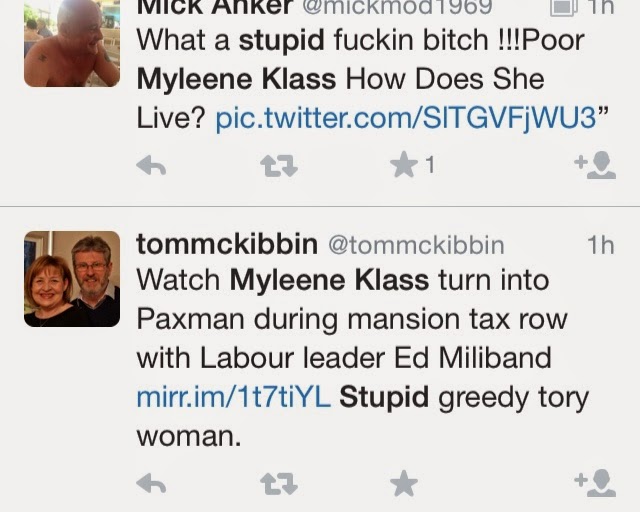The image size is (640, 512).
Task: Reply to Mick Anker's tweet
Action: click(151, 165)
